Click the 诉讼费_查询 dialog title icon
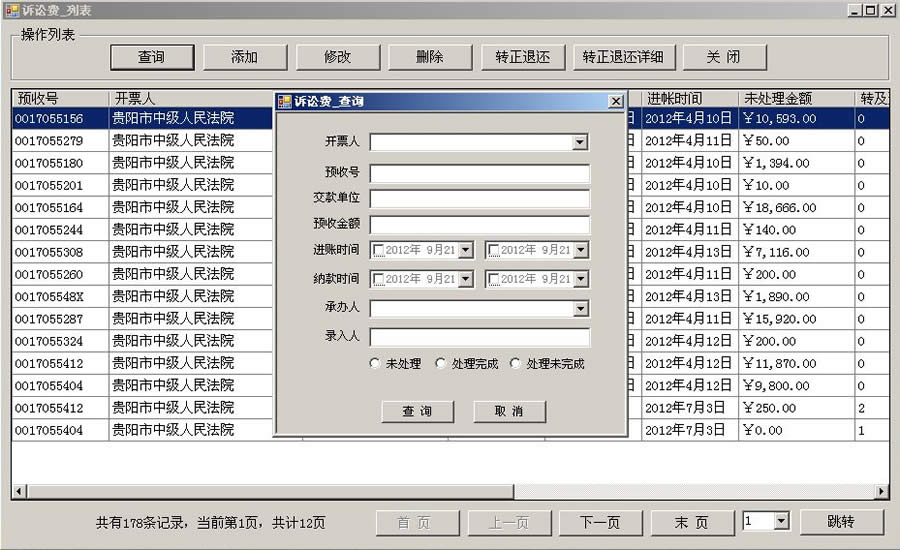Viewport: 900px width, 550px height. (285, 102)
